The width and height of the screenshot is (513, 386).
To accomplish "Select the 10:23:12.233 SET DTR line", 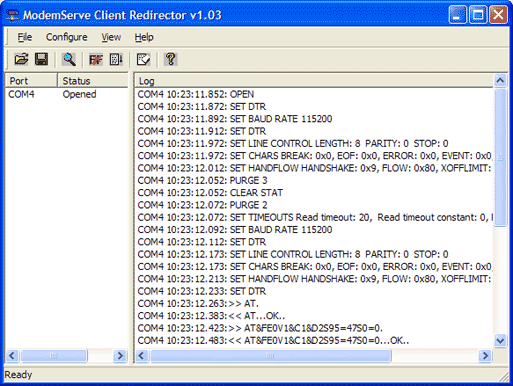I will (x=202, y=292).
